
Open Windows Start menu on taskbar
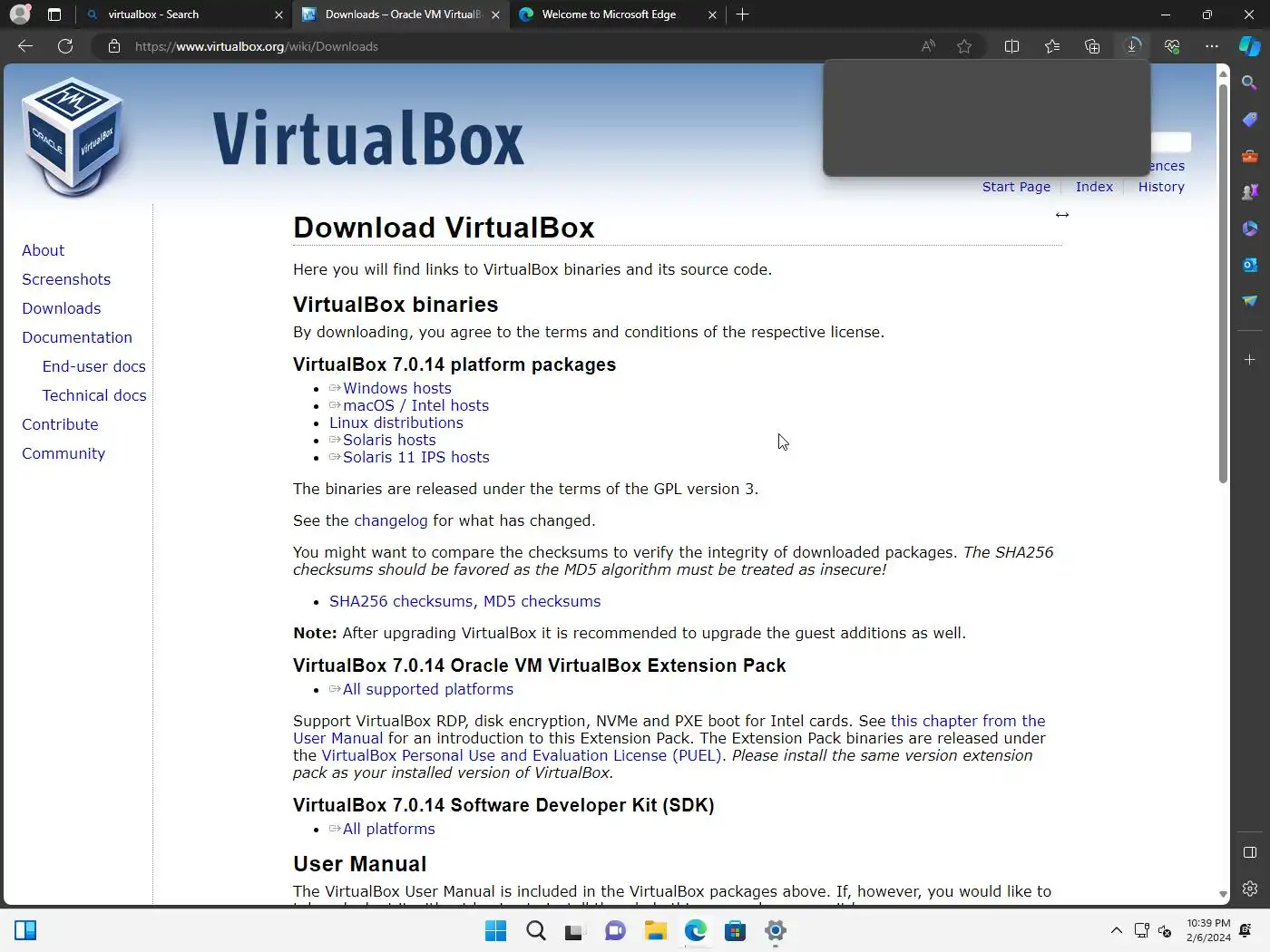(495, 930)
